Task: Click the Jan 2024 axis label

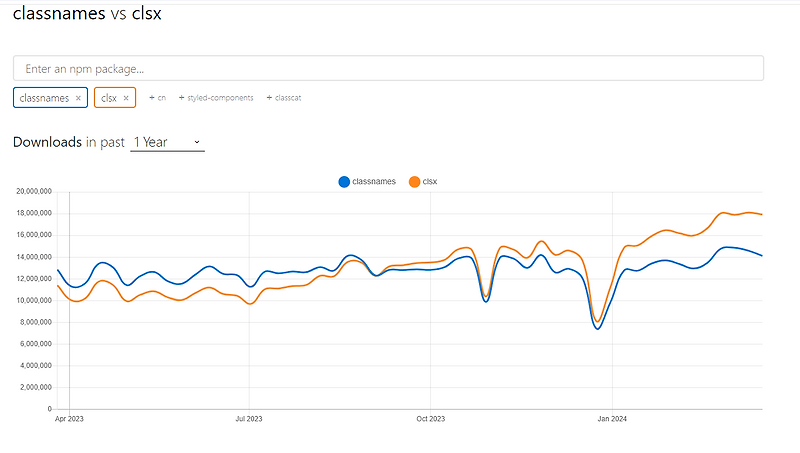Action: coord(611,419)
